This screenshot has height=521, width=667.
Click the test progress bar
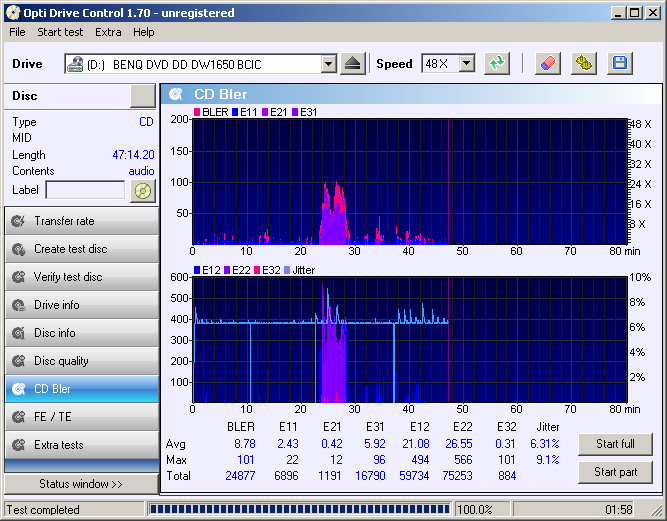coord(299,509)
